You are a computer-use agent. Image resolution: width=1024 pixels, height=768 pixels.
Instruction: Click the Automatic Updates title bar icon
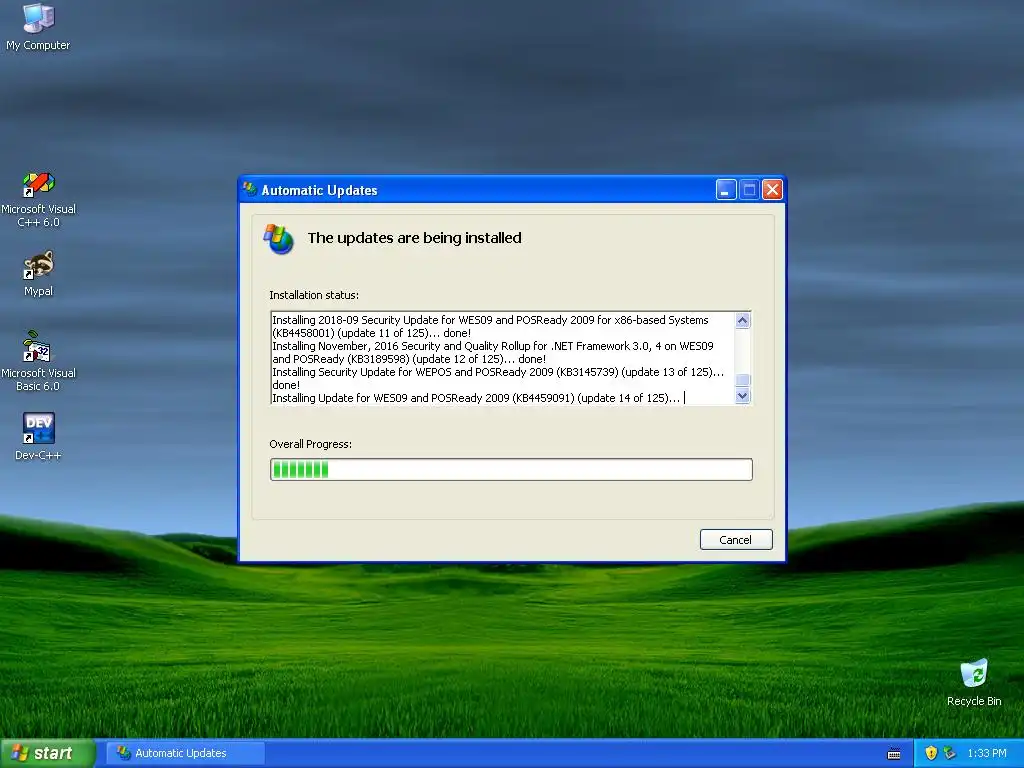(x=249, y=189)
